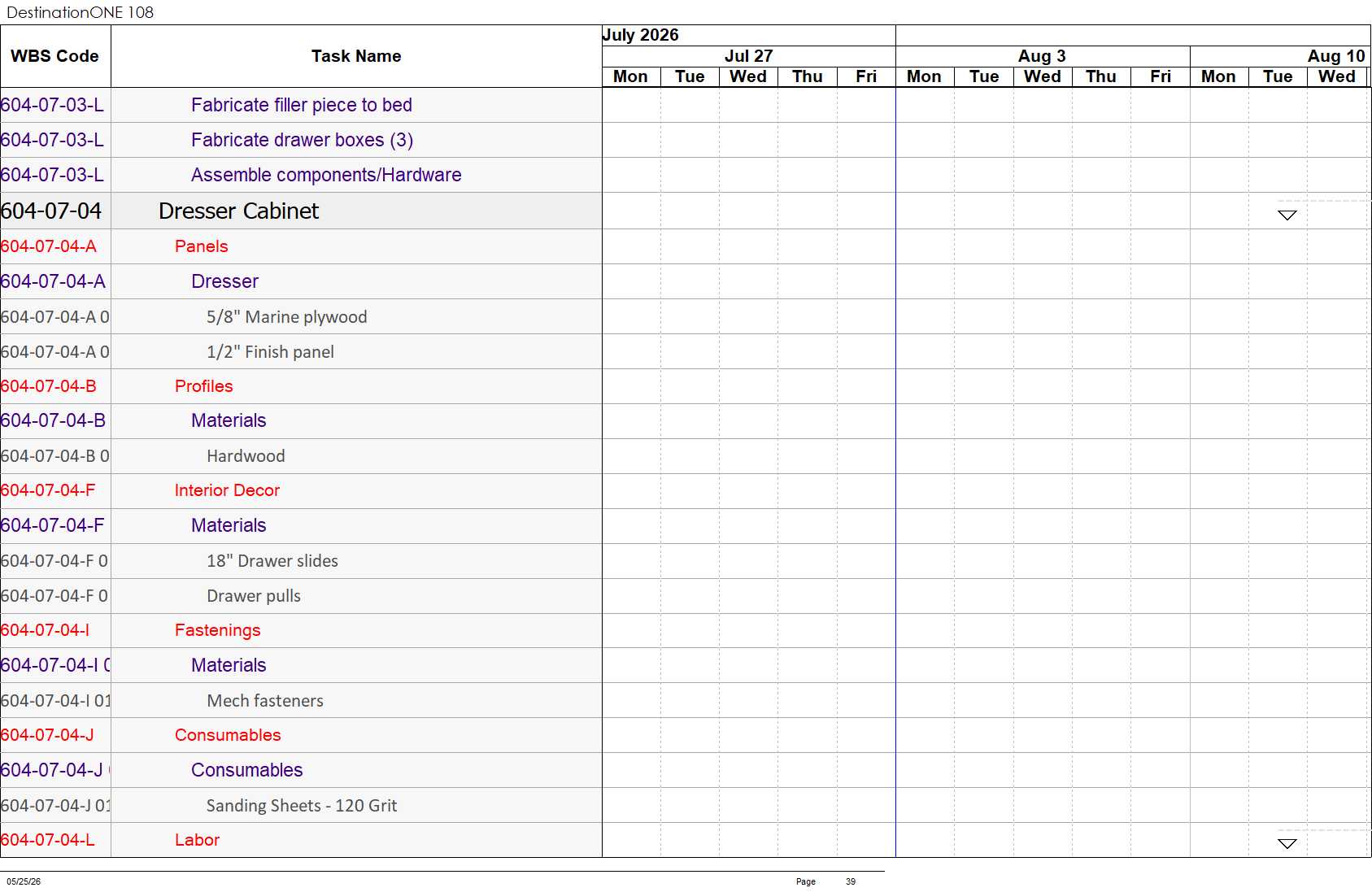
Task: Click the 05/25/26 footer date
Action: (x=24, y=881)
